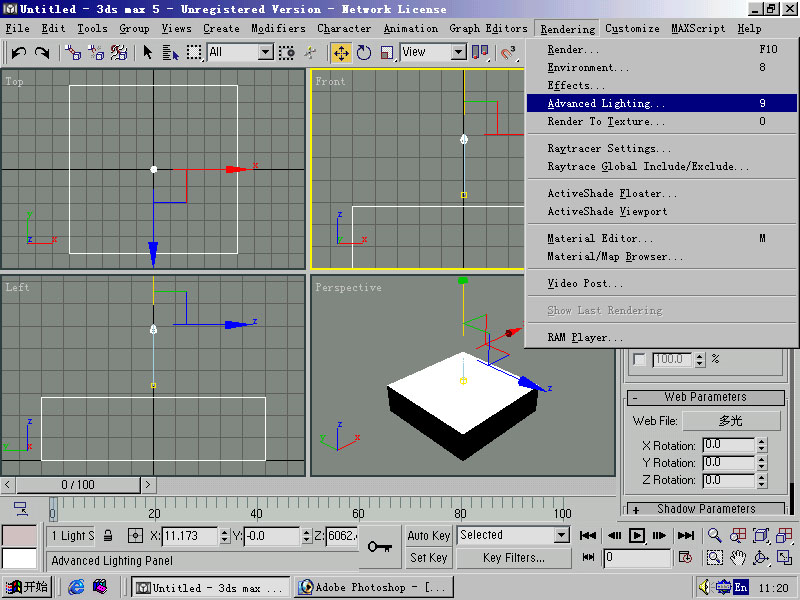The height and width of the screenshot is (600, 800).
Task: Jump to the animation start frame
Action: [588, 535]
